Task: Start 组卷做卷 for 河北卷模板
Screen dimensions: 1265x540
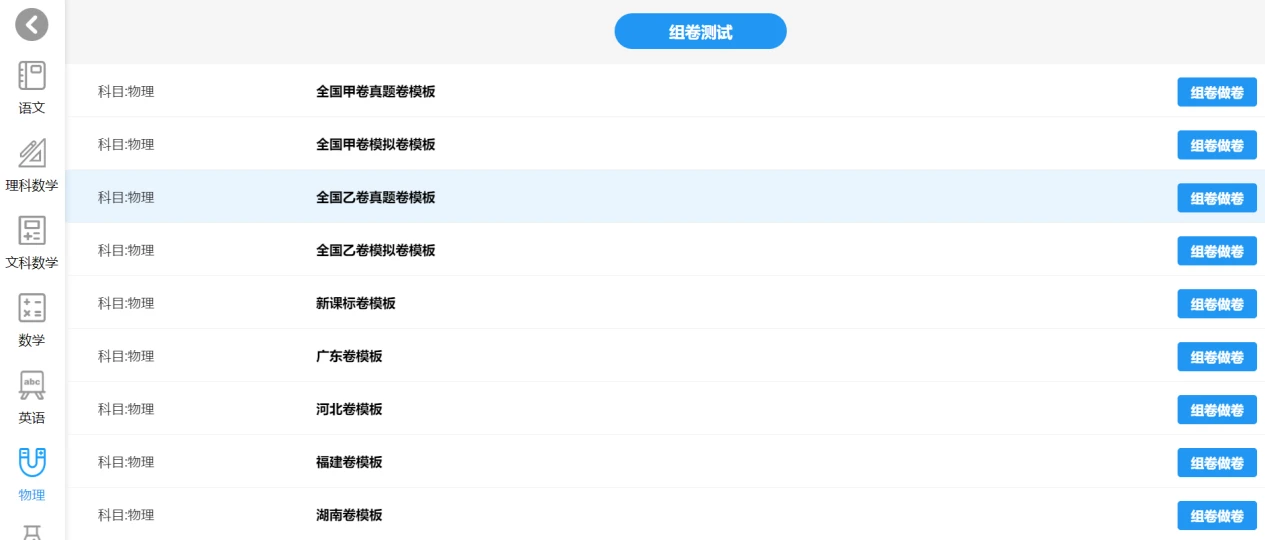Action: coord(1217,410)
